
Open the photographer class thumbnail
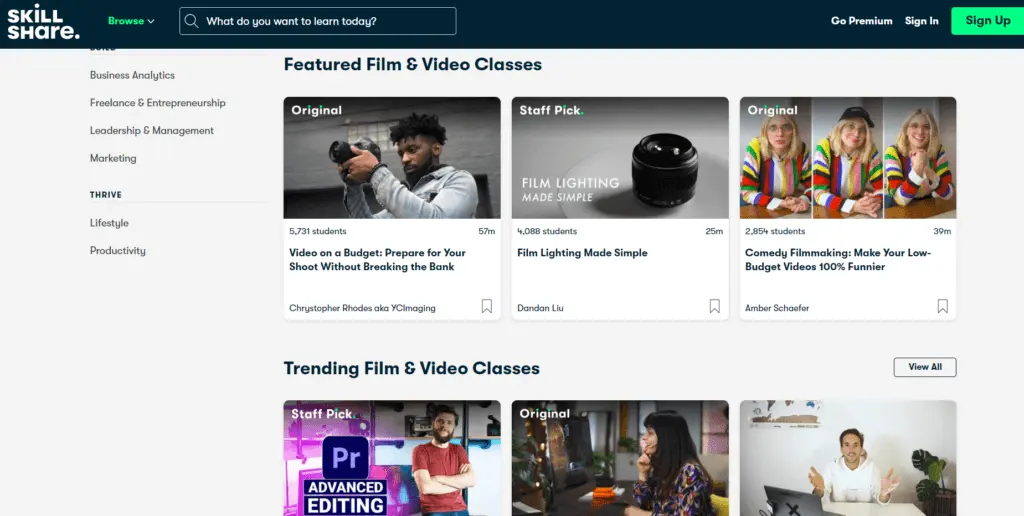pos(392,157)
